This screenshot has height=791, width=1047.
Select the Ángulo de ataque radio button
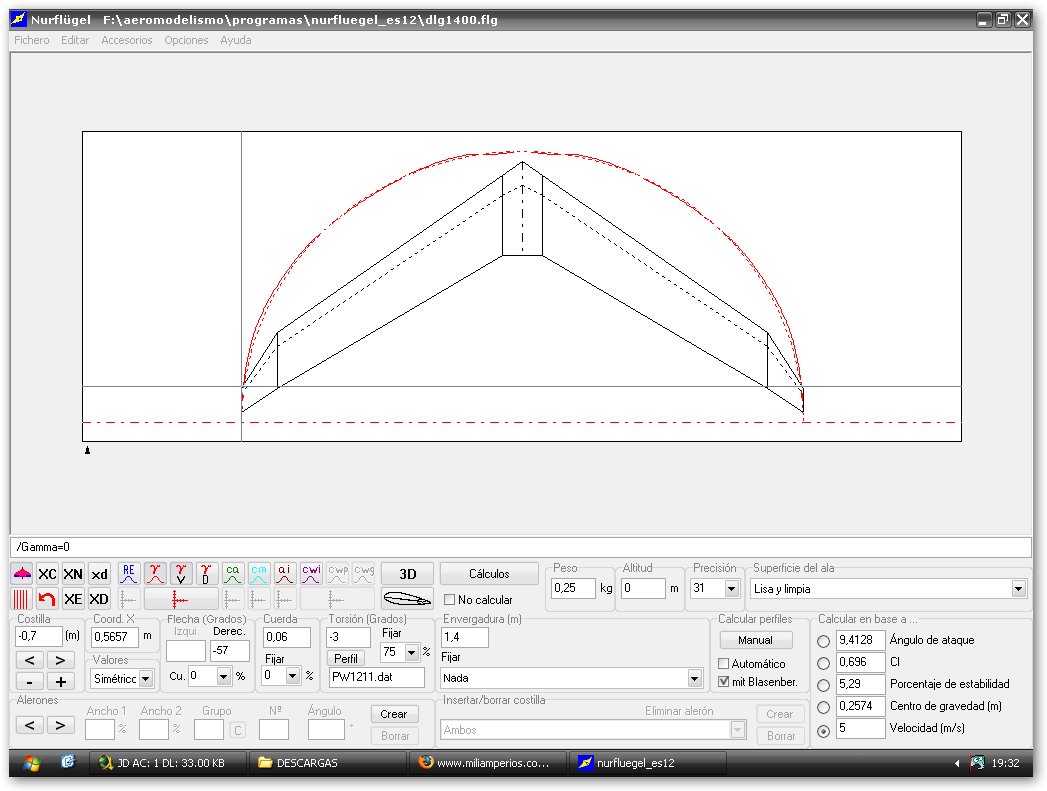(x=824, y=641)
